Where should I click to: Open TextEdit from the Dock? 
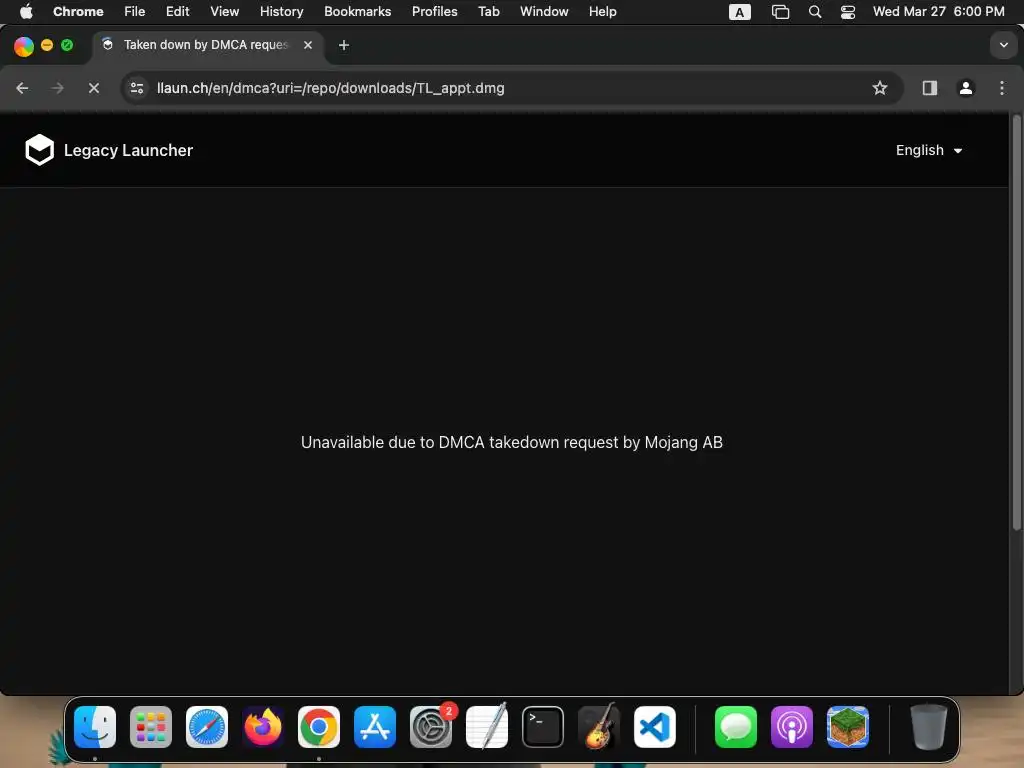point(487,726)
